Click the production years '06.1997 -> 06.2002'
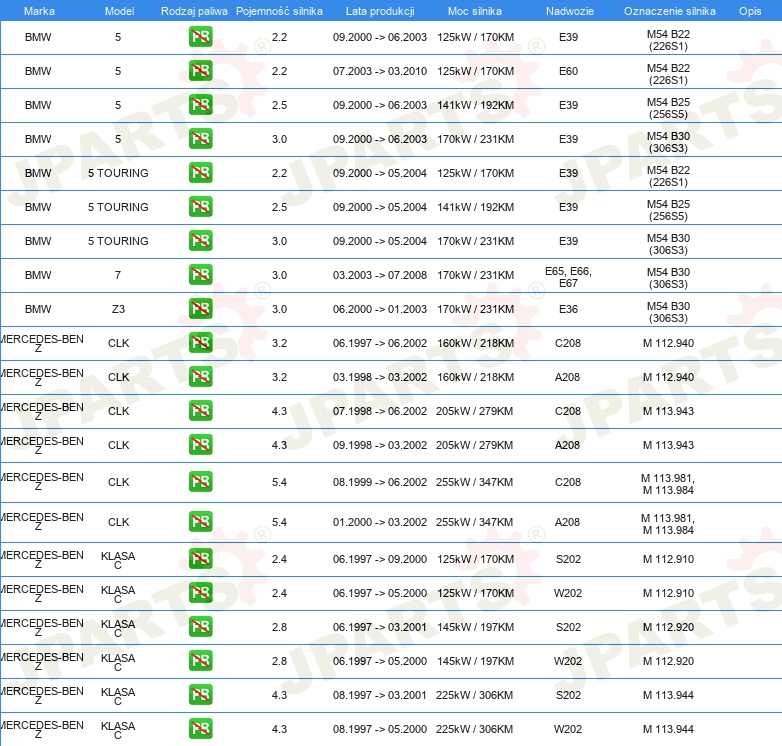The height and width of the screenshot is (746, 782). tap(380, 343)
